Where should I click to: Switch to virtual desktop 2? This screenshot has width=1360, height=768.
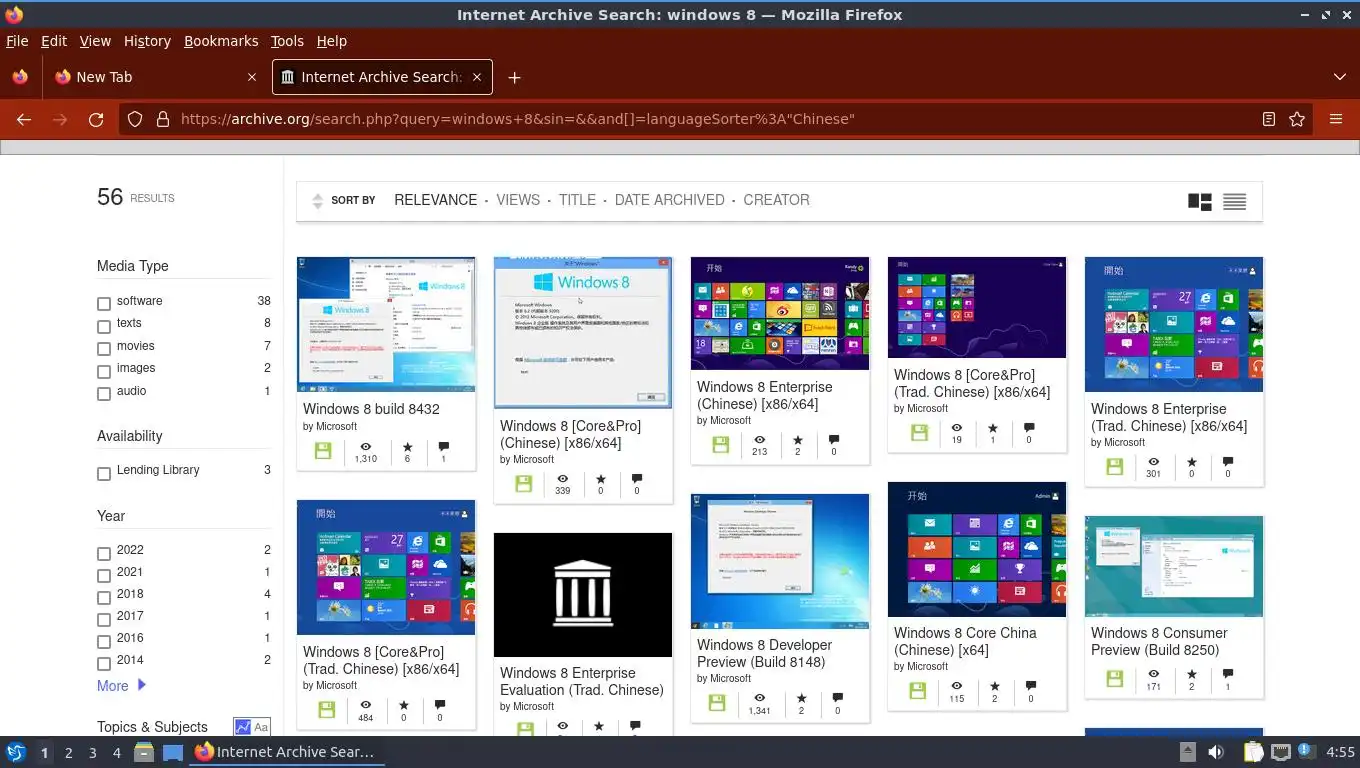tap(69, 752)
